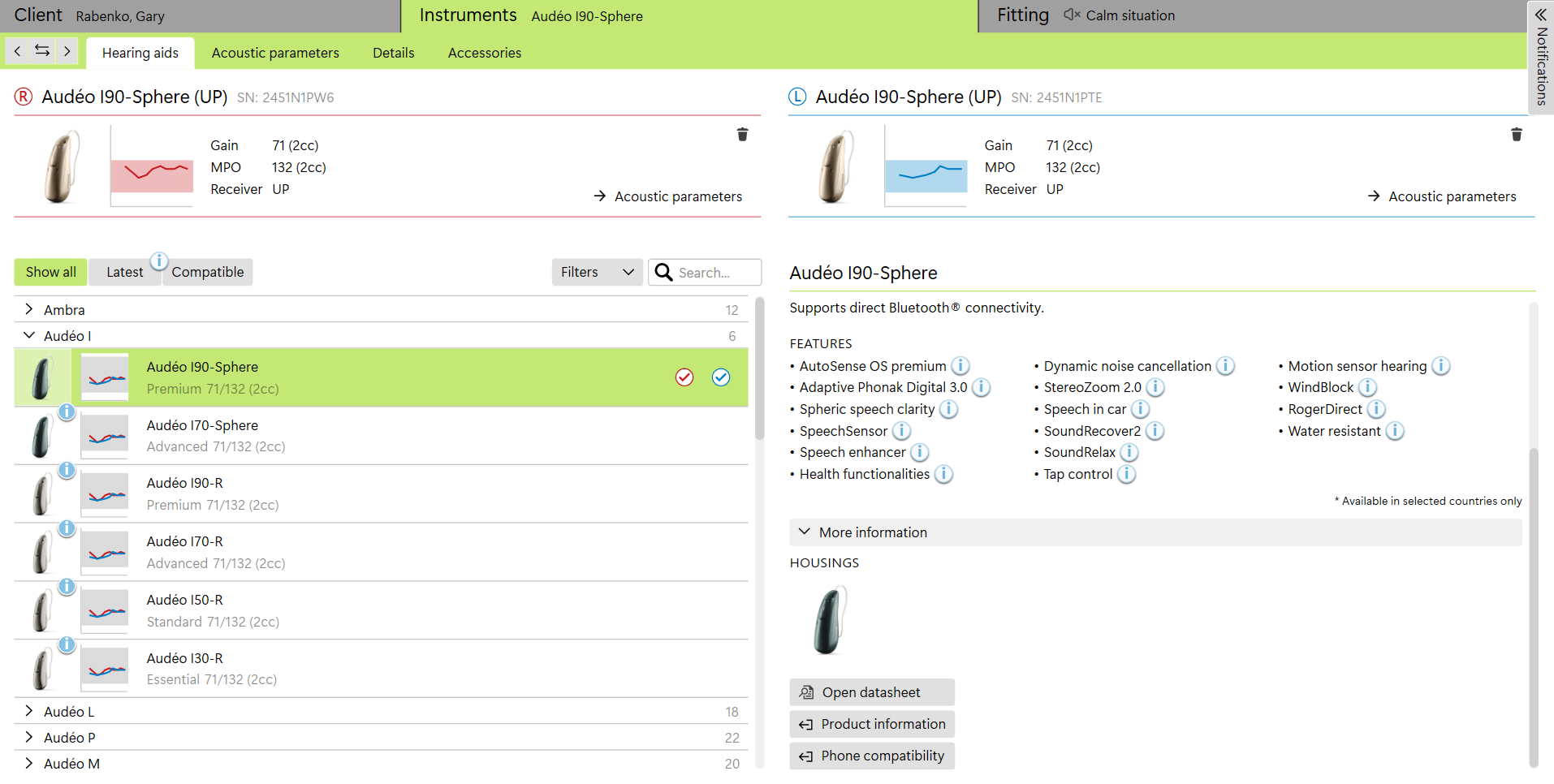Open info for Health functionalities

[x=943, y=474]
